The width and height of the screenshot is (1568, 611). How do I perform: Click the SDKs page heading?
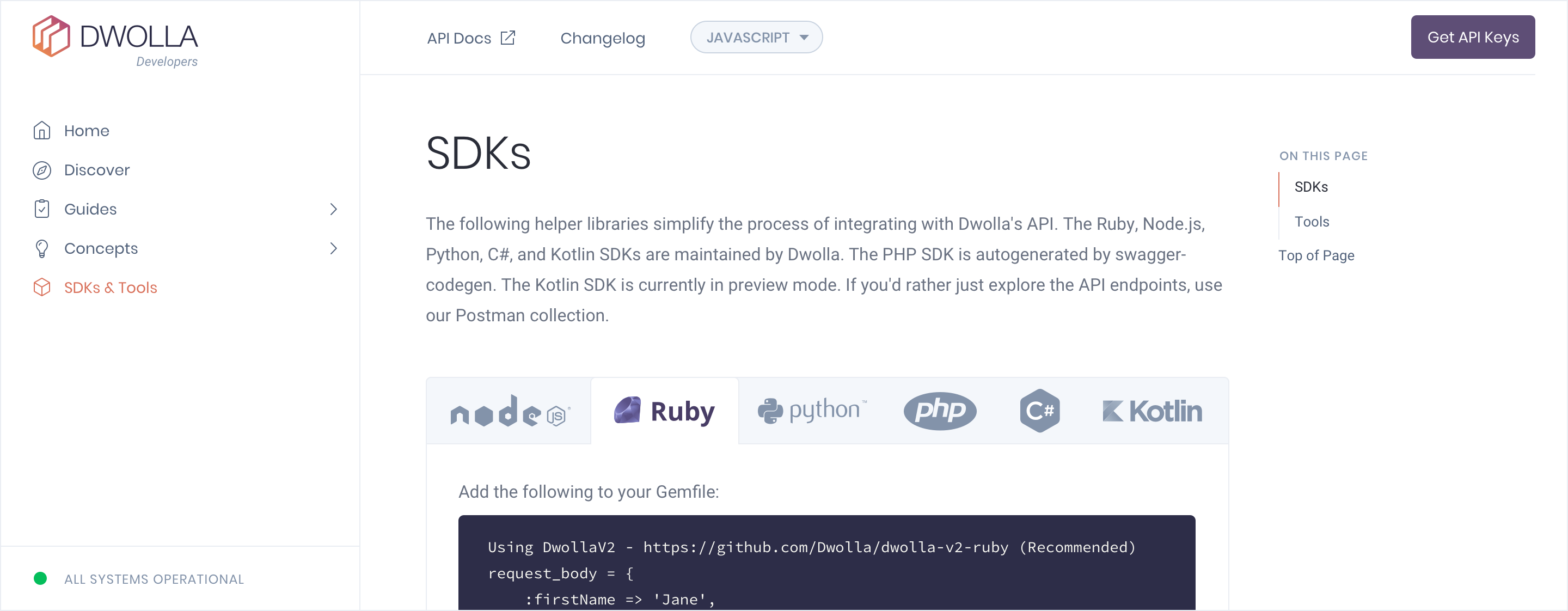pos(479,154)
